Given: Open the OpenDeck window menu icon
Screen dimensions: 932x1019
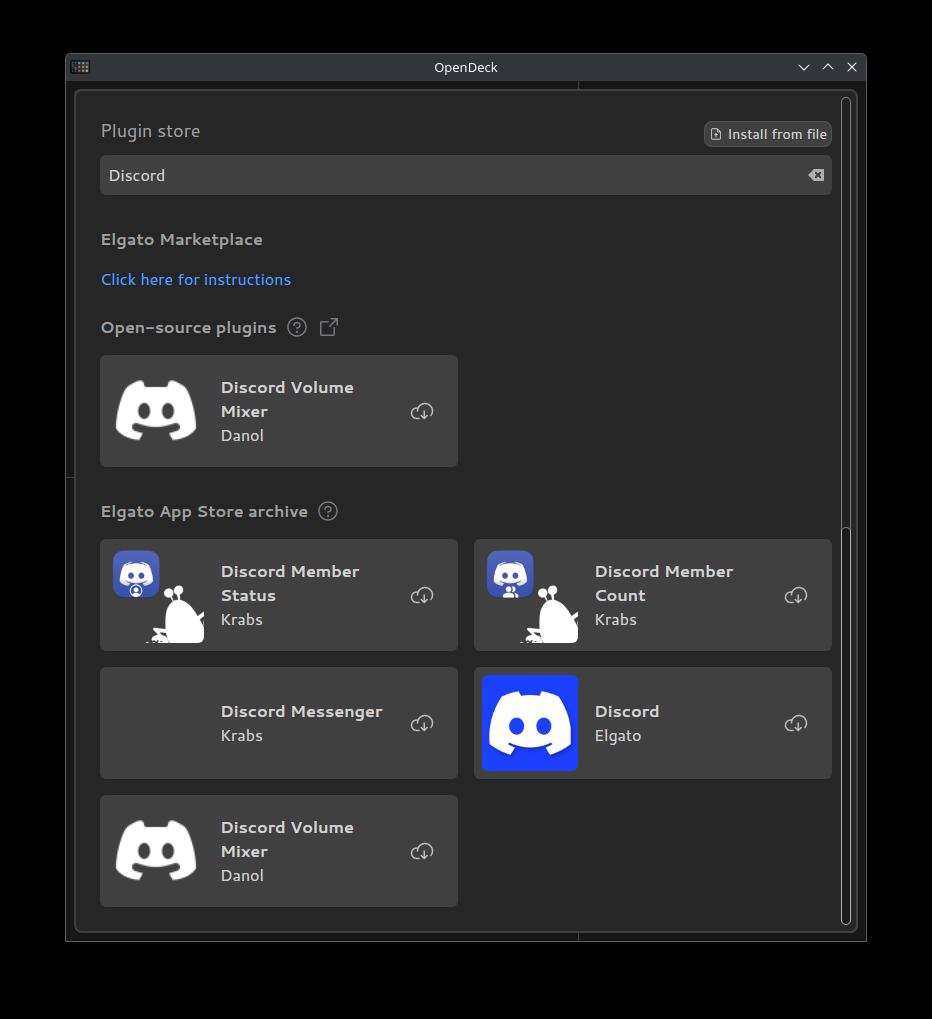Looking at the screenshot, I should coord(80,67).
